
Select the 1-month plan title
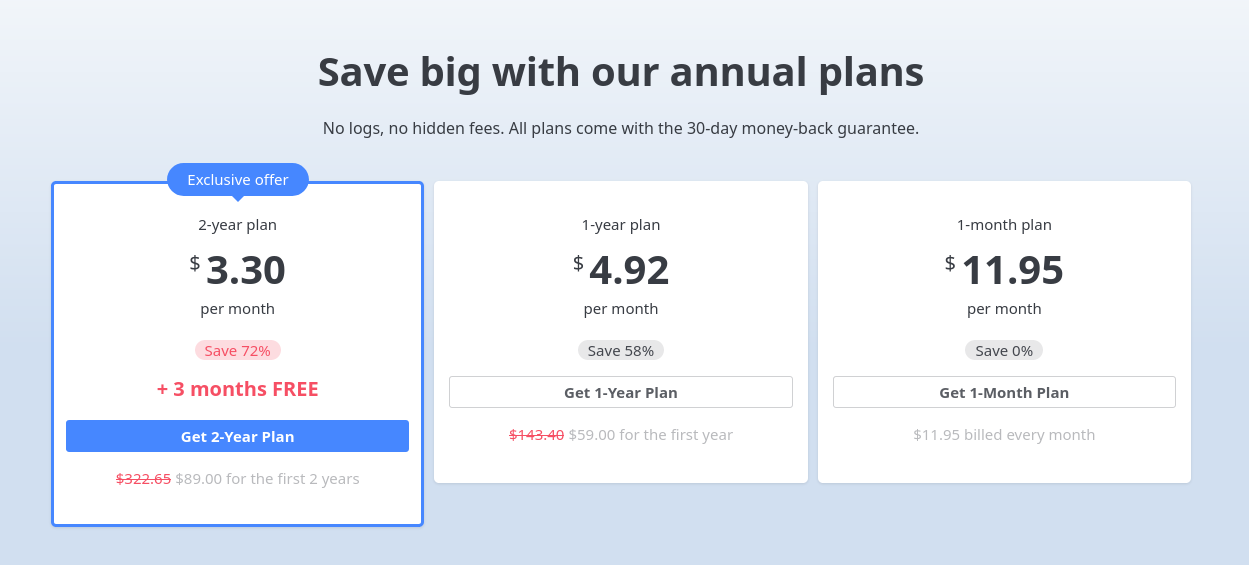[x=1004, y=225]
